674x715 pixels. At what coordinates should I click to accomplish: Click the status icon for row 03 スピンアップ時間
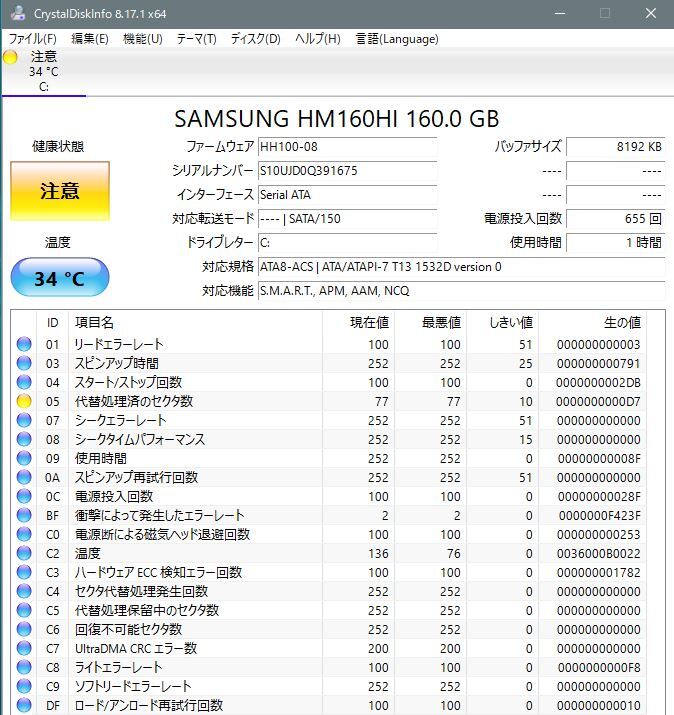[x=24, y=363]
